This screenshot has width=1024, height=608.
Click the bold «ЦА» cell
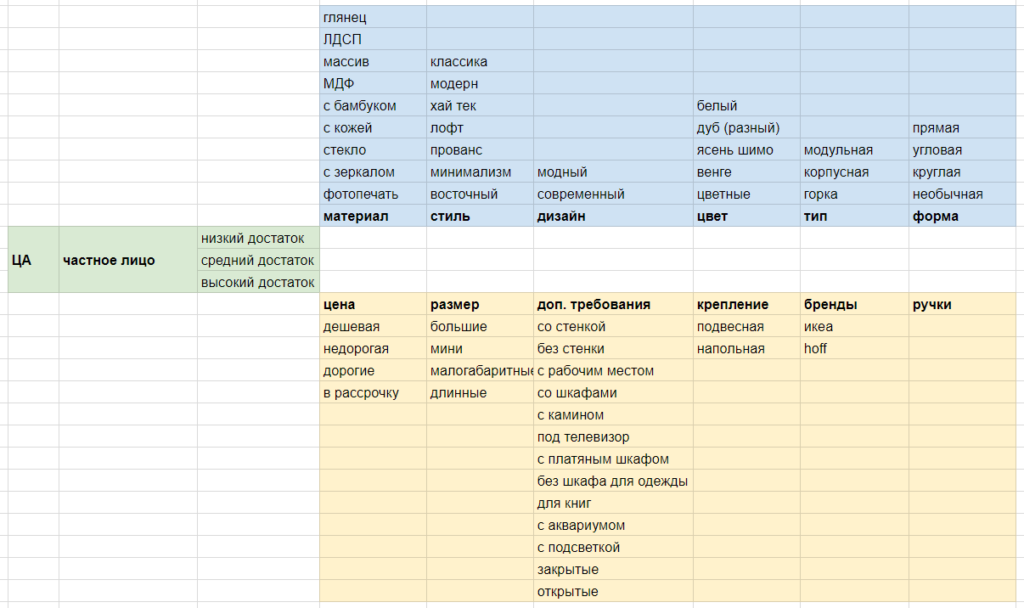pos(33,260)
